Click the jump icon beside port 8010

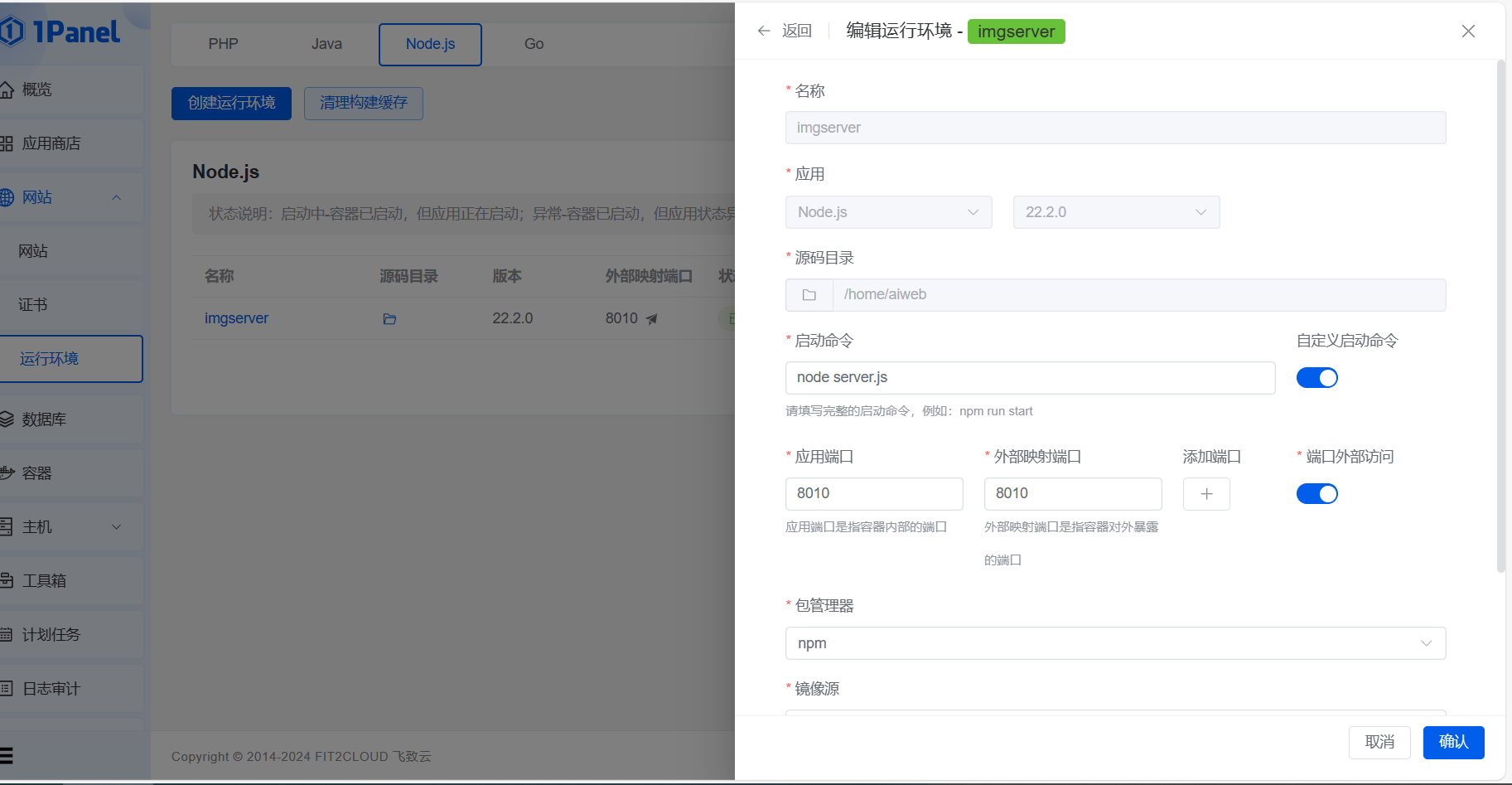coord(651,319)
